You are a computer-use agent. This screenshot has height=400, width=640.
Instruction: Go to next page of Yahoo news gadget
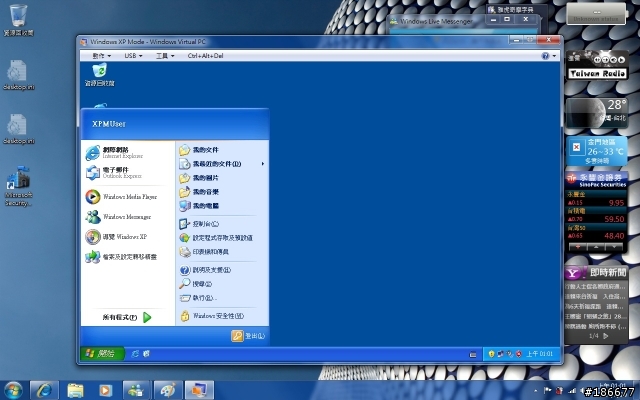coord(606,336)
